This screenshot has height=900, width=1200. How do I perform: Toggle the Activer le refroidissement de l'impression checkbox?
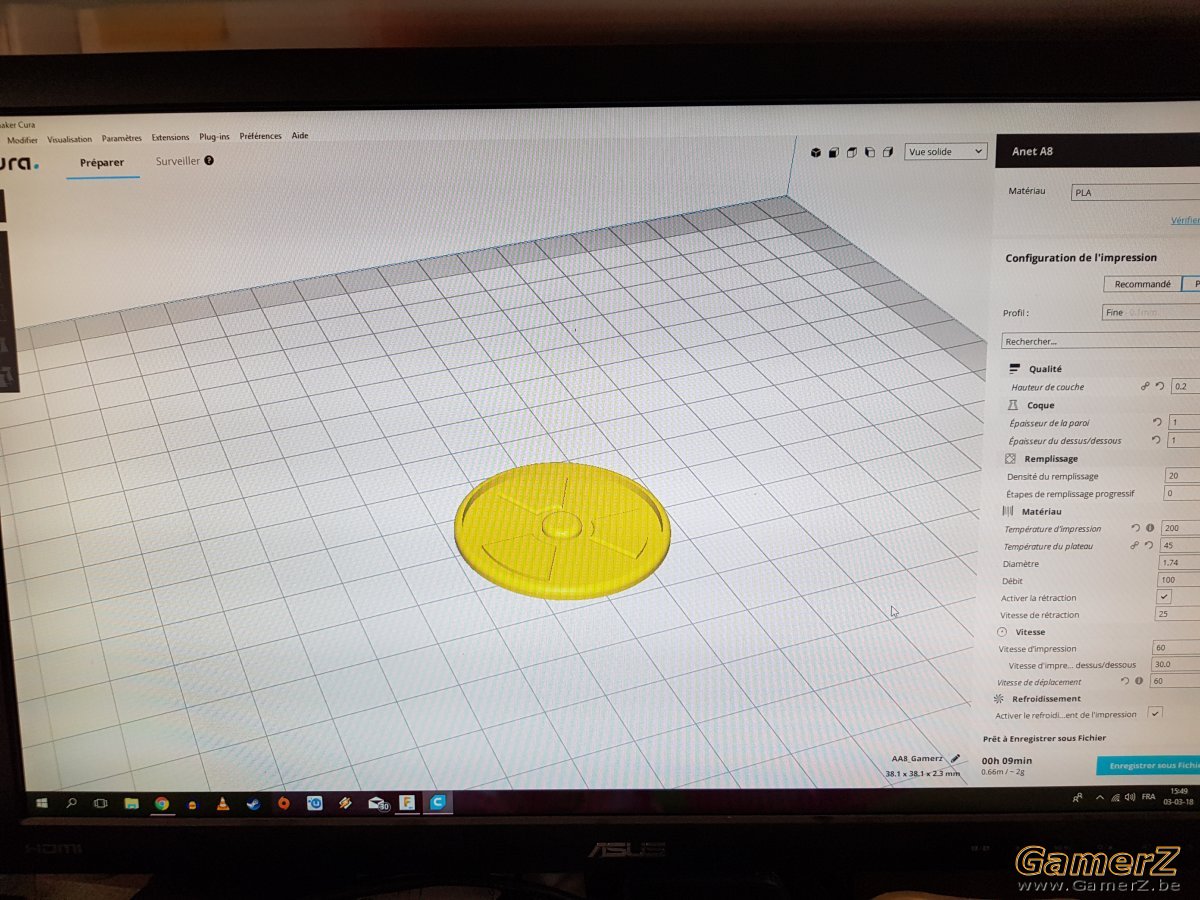coord(1155,713)
